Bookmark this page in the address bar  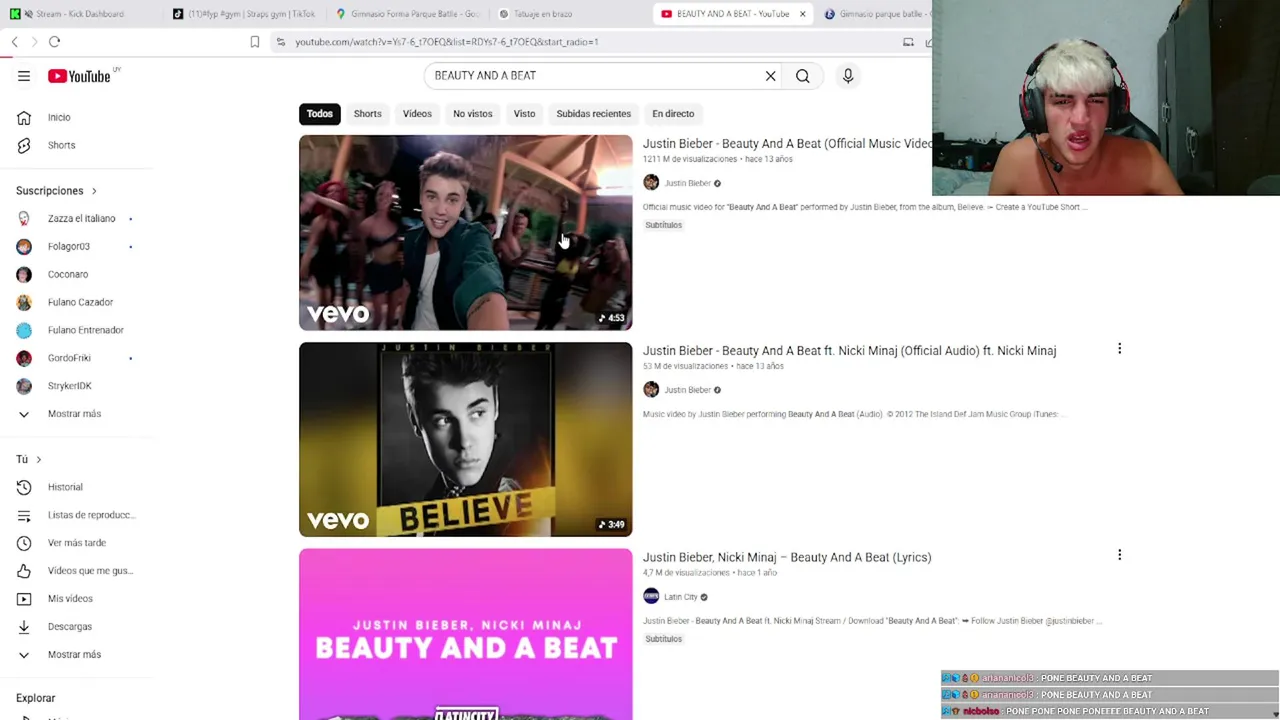click(255, 42)
